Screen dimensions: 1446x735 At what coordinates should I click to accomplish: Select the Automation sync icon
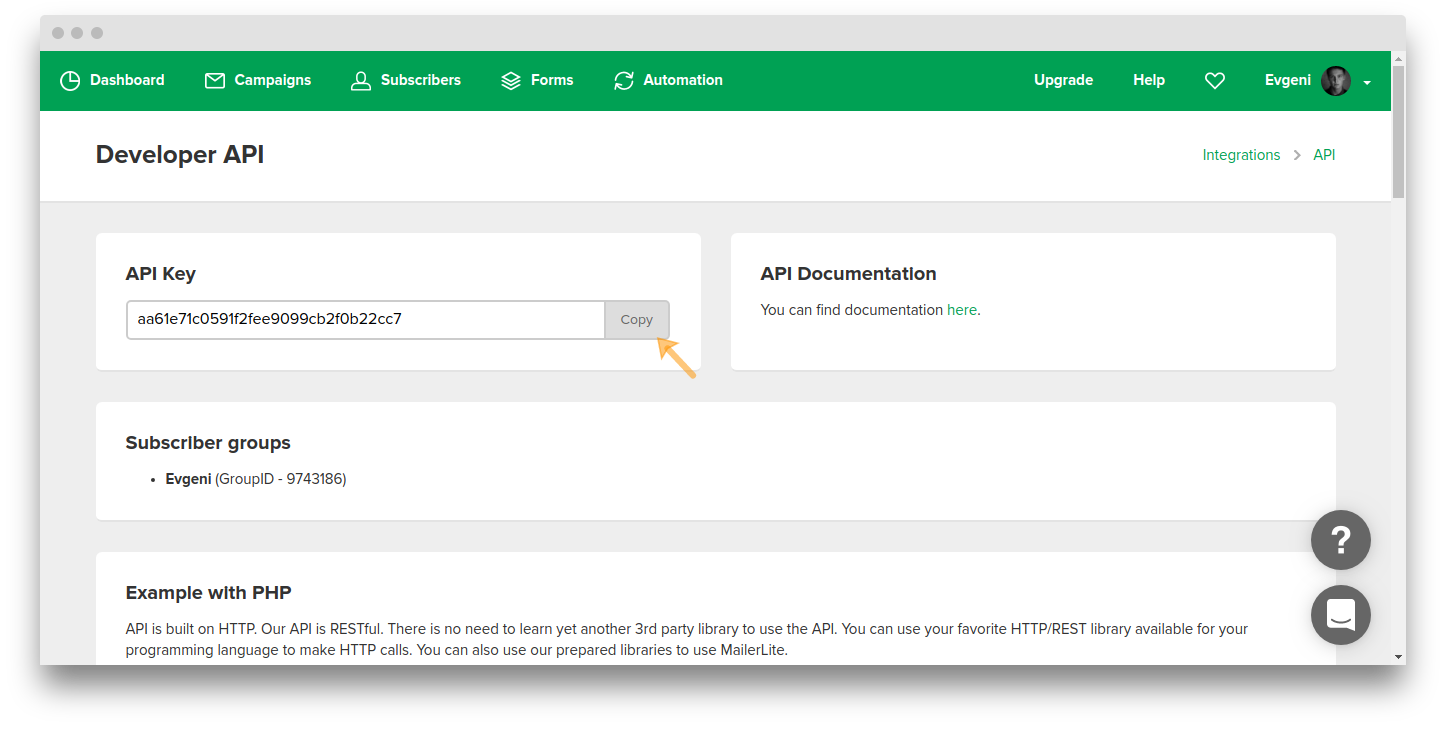tap(624, 80)
